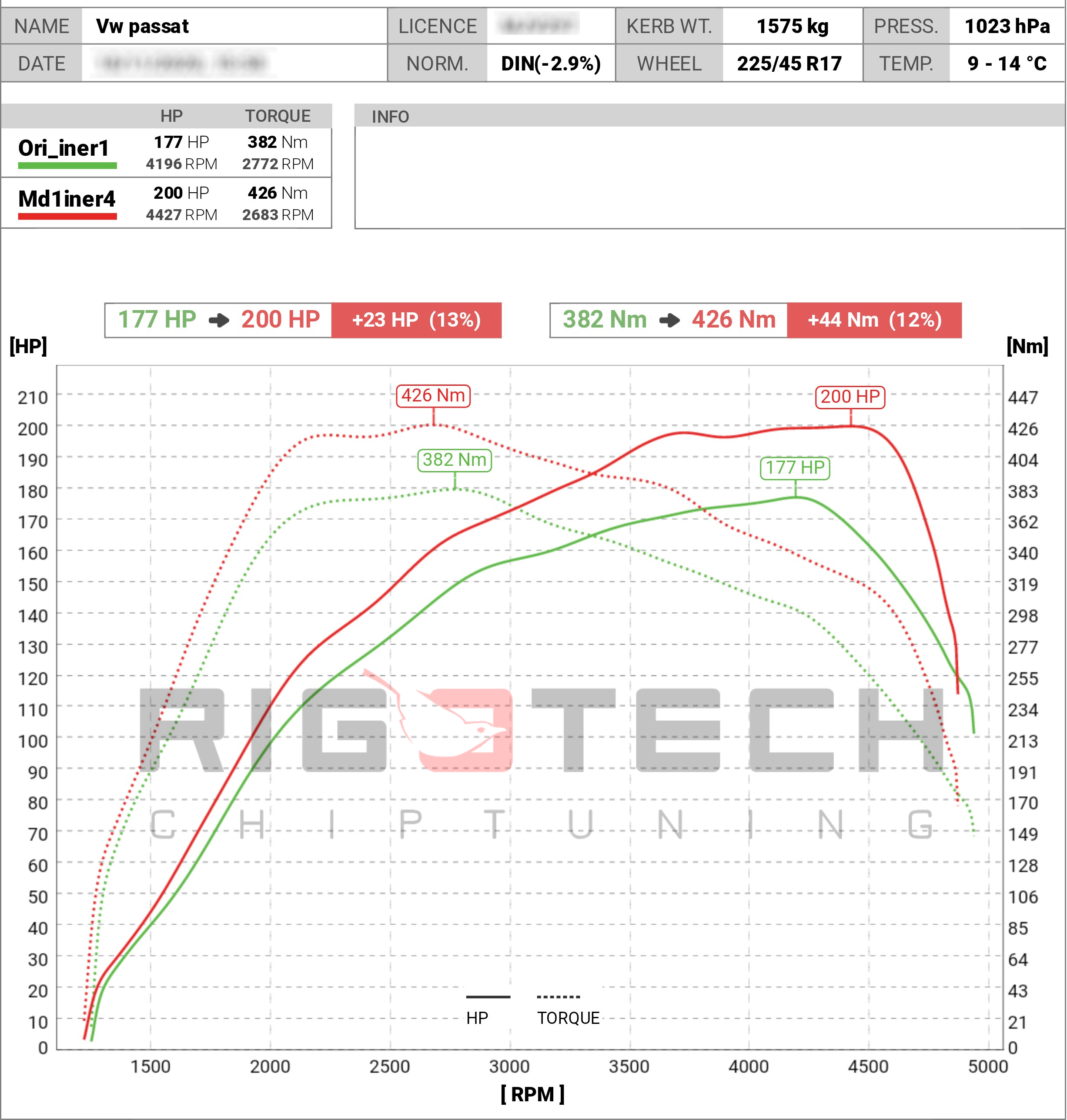Select the 225/45 R17 wheel size
1067x1120 pixels.
pyautogui.click(x=789, y=64)
